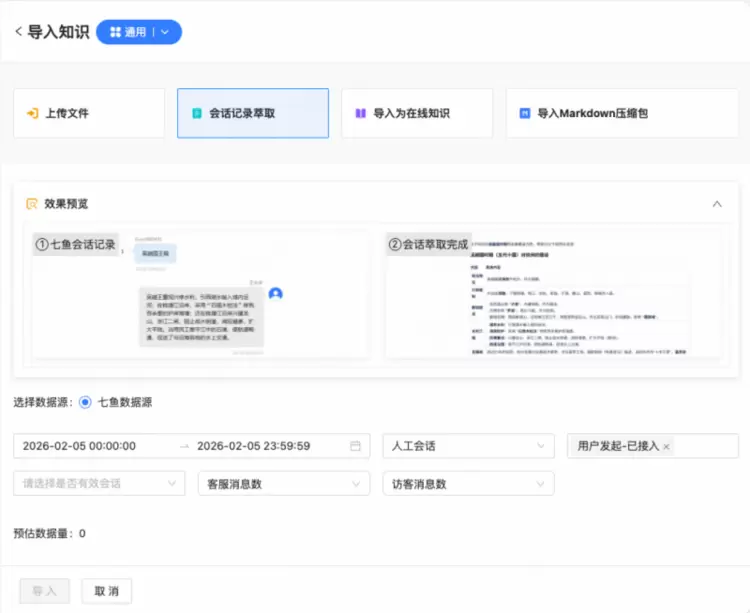Open the 人工会话 dropdown

tap(468, 446)
